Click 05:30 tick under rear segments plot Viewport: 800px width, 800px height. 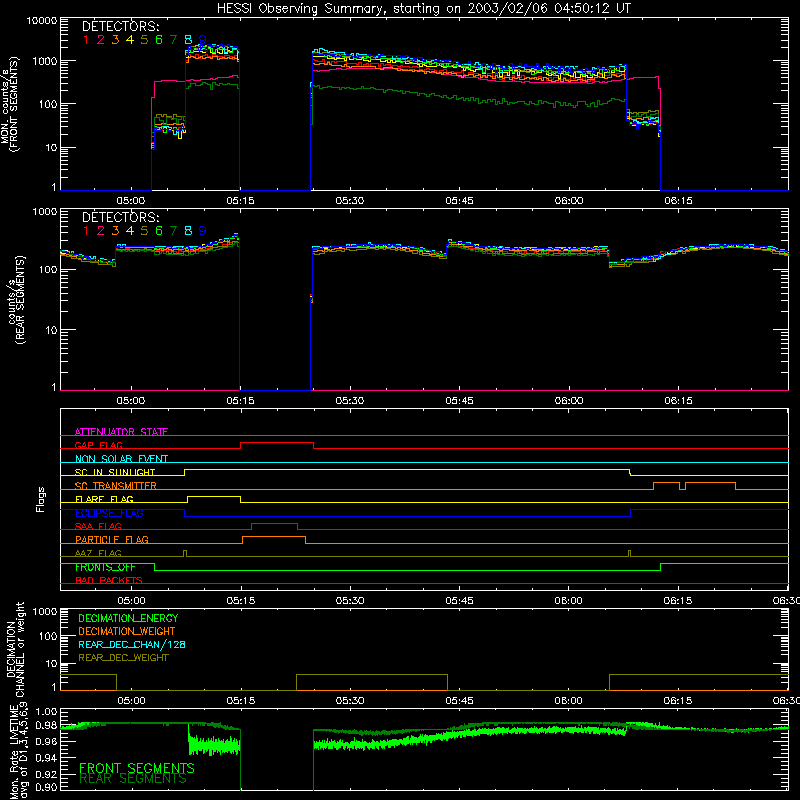[349, 401]
